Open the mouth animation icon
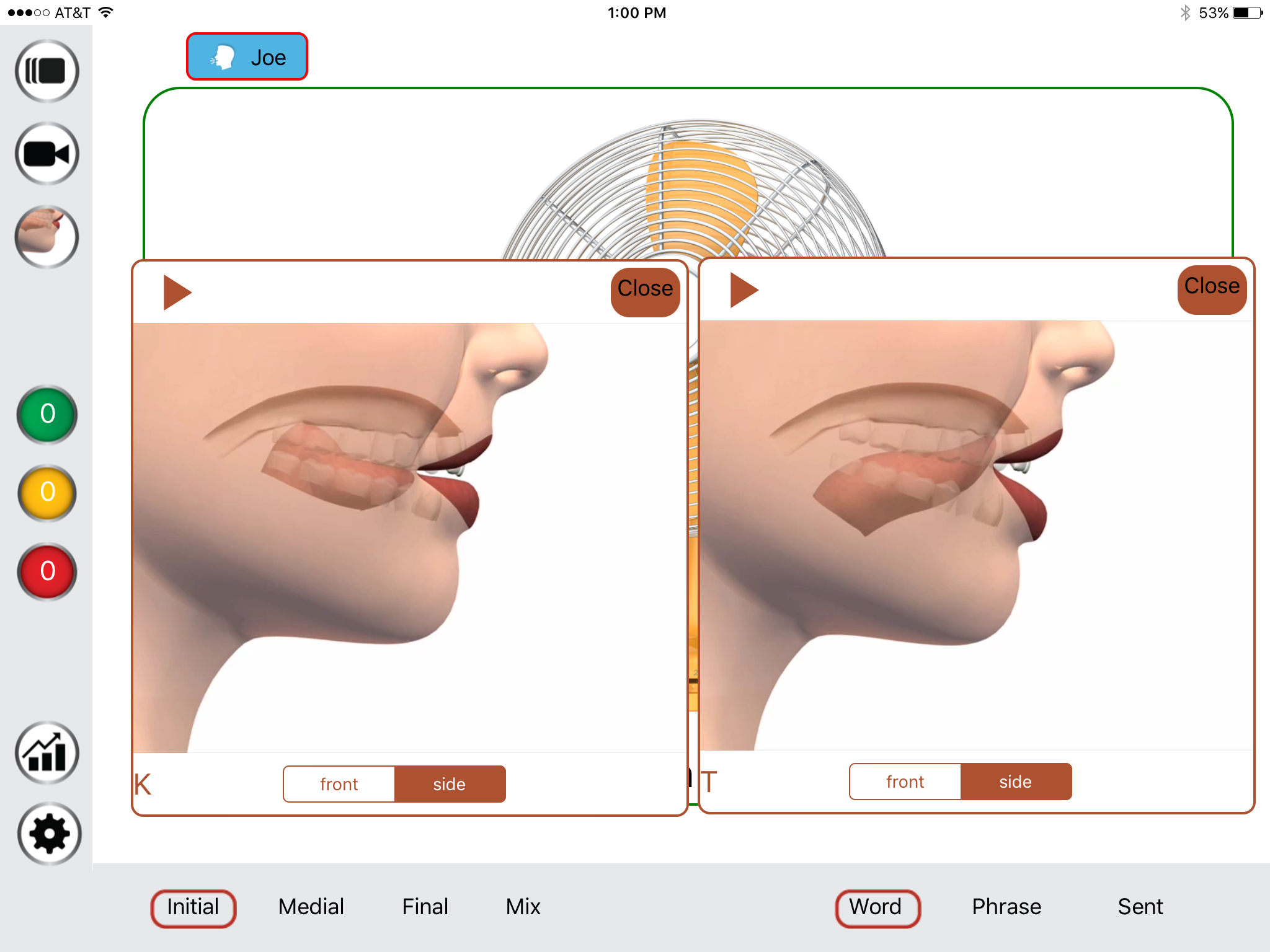 47,237
